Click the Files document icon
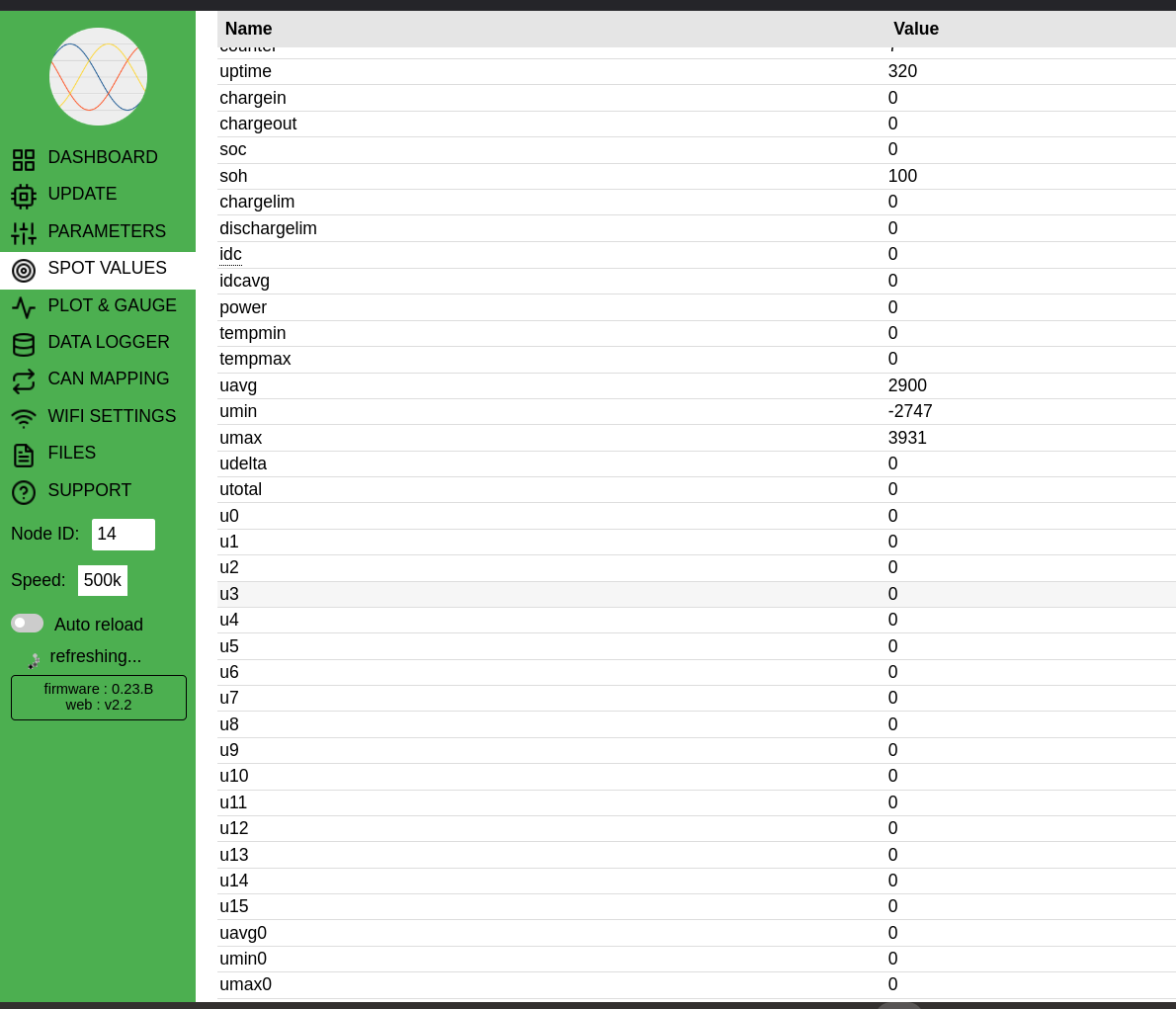This screenshot has height=1009, width=1176. [x=24, y=456]
